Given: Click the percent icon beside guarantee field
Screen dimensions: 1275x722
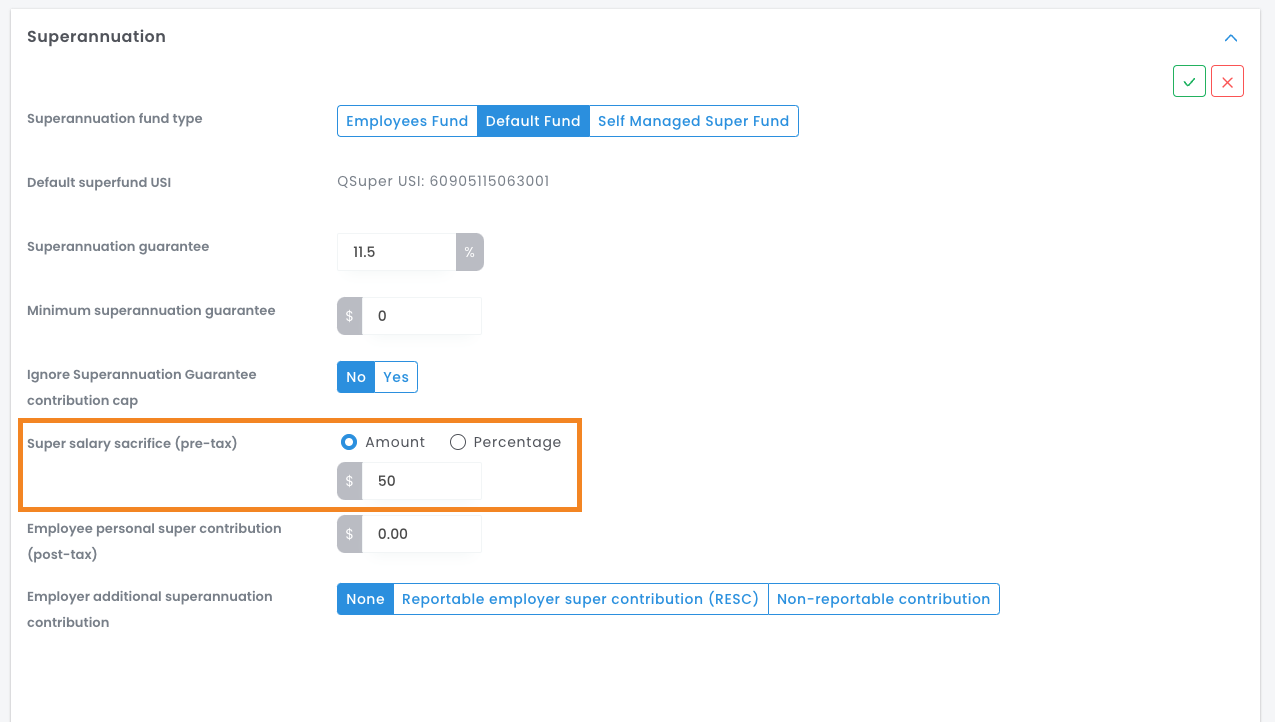Looking at the screenshot, I should point(469,252).
